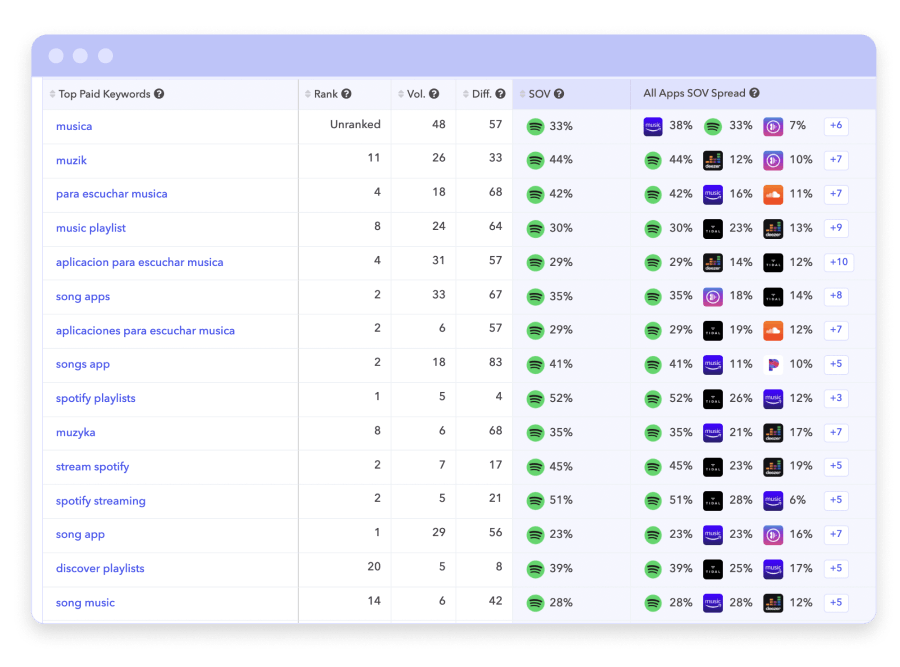Click Amazon Music icon in musica row
The width and height of the screenshot is (900, 667).
point(653,126)
